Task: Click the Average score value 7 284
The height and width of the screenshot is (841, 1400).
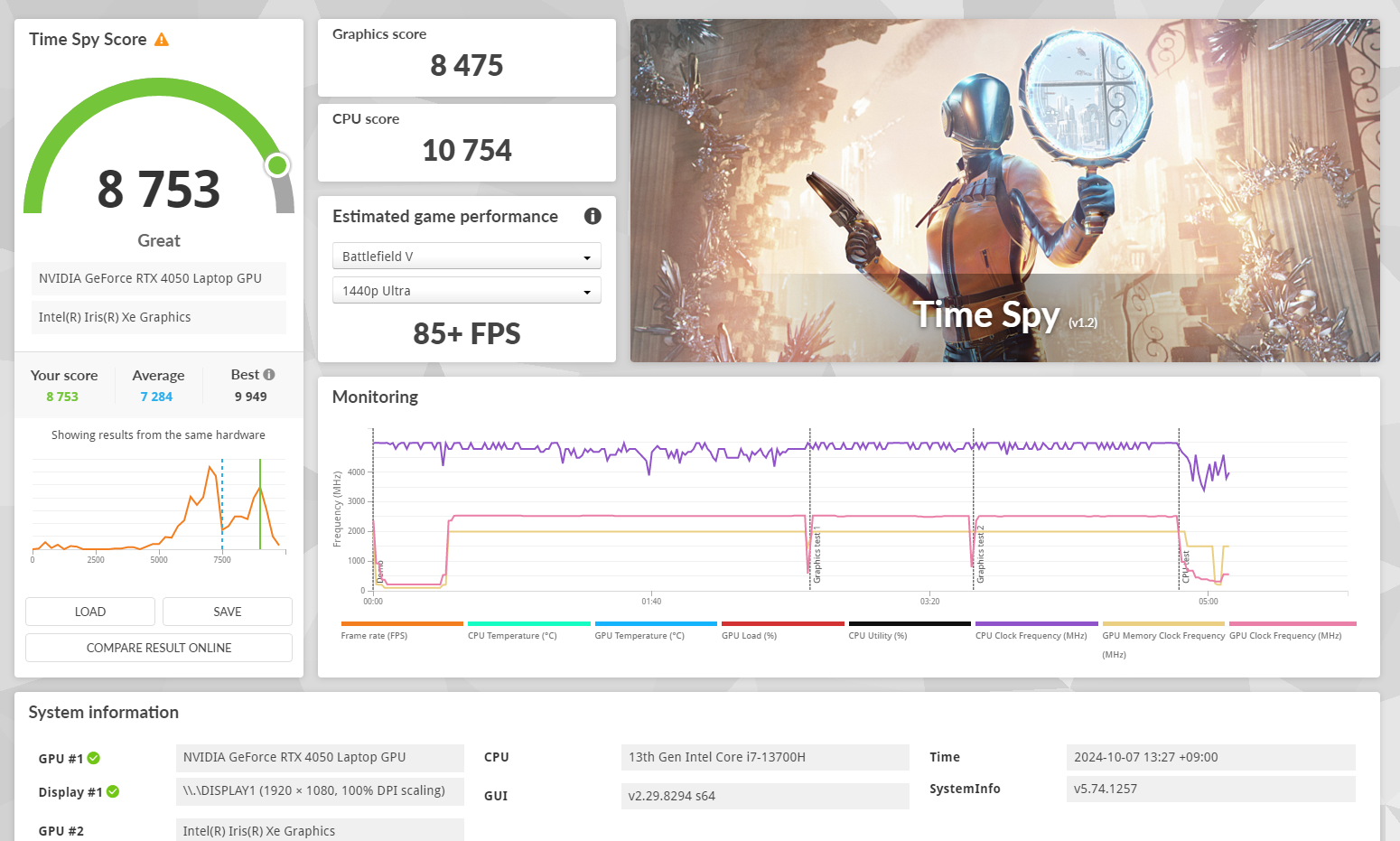Action: [x=156, y=397]
